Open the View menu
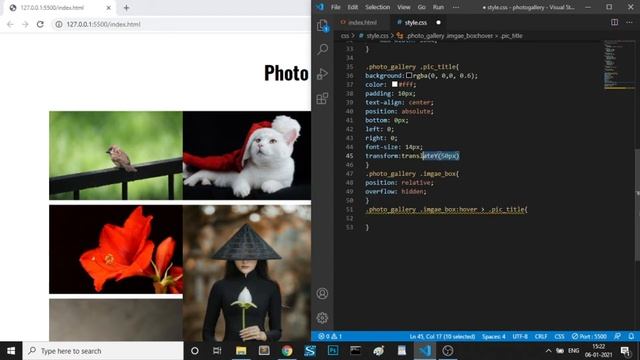The width and height of the screenshot is (640, 360). pyautogui.click(x=404, y=7)
